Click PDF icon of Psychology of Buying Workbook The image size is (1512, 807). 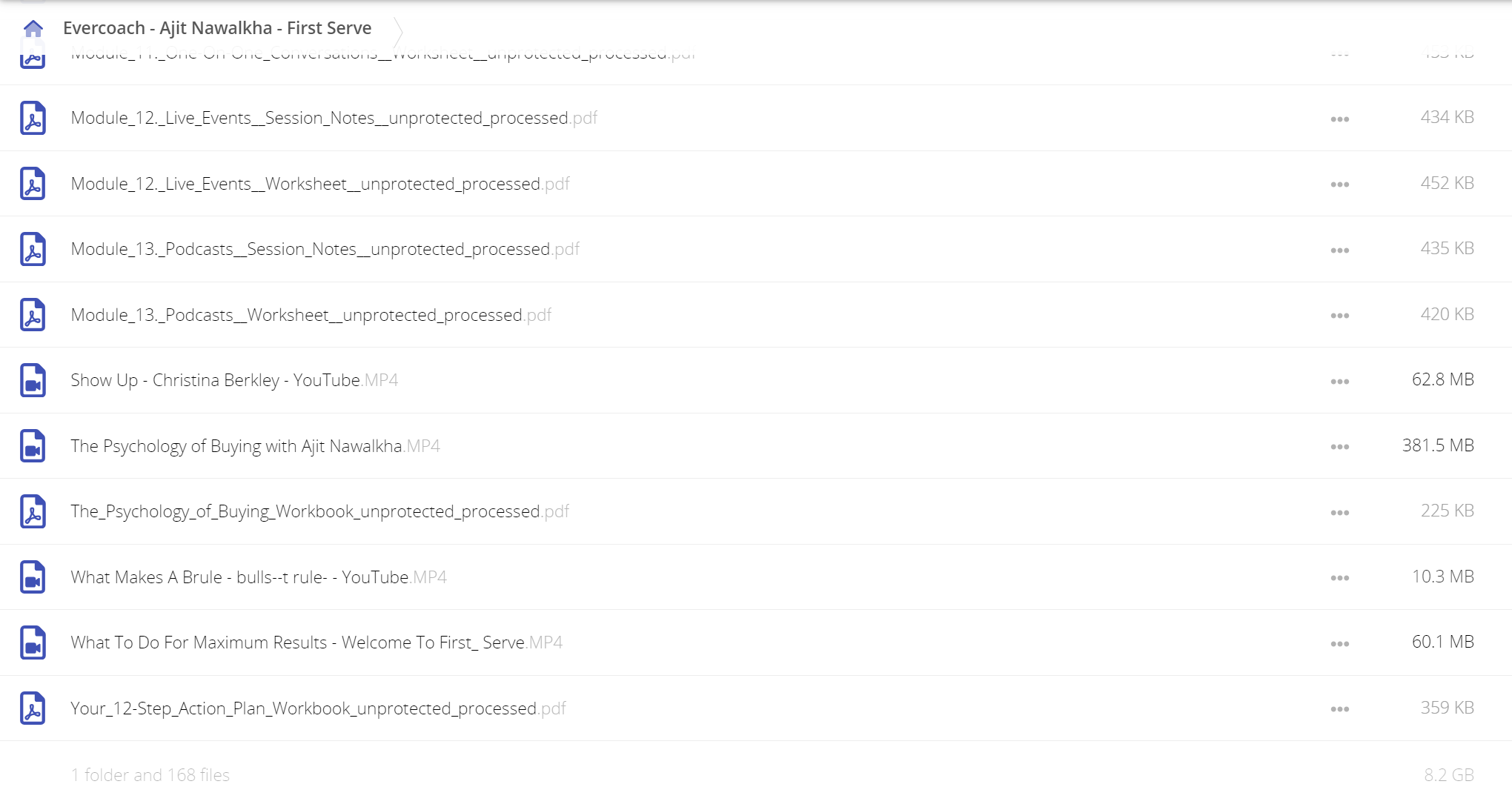(x=33, y=511)
